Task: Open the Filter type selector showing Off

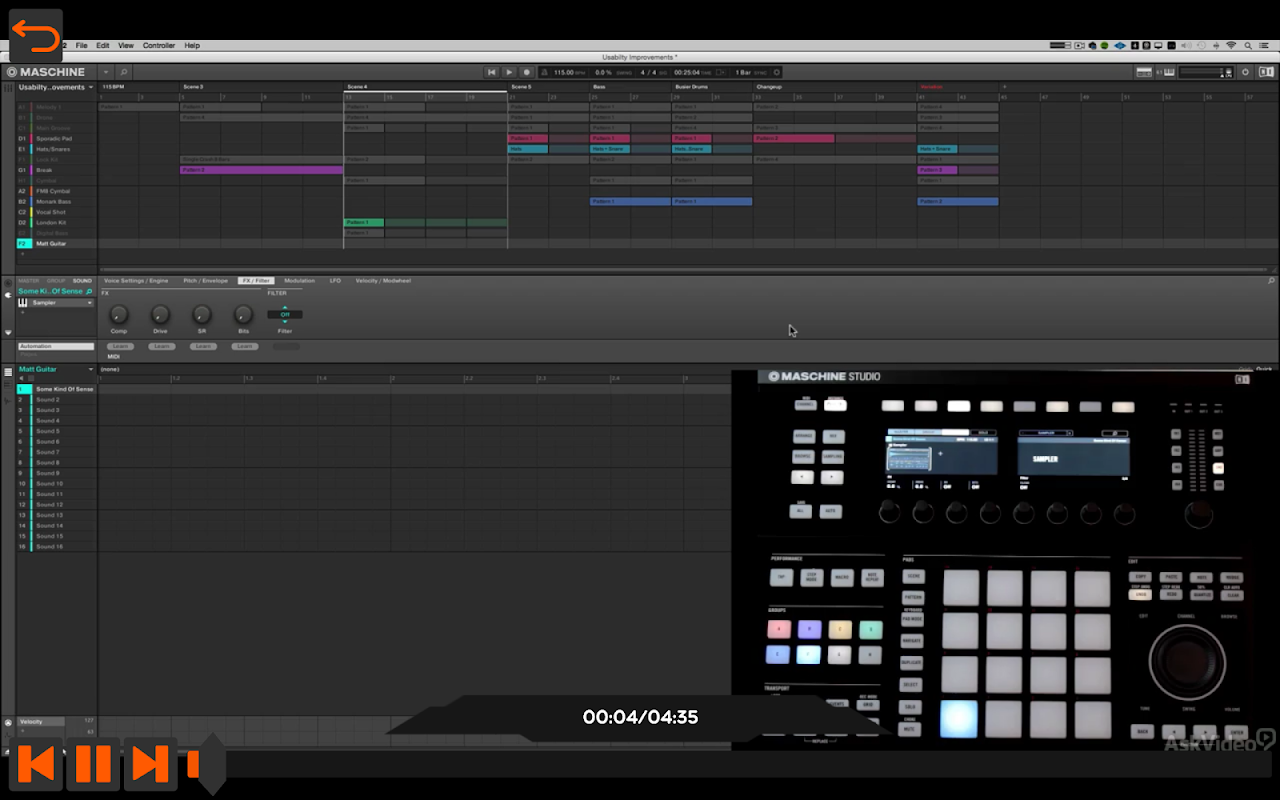Action: pyautogui.click(x=285, y=314)
